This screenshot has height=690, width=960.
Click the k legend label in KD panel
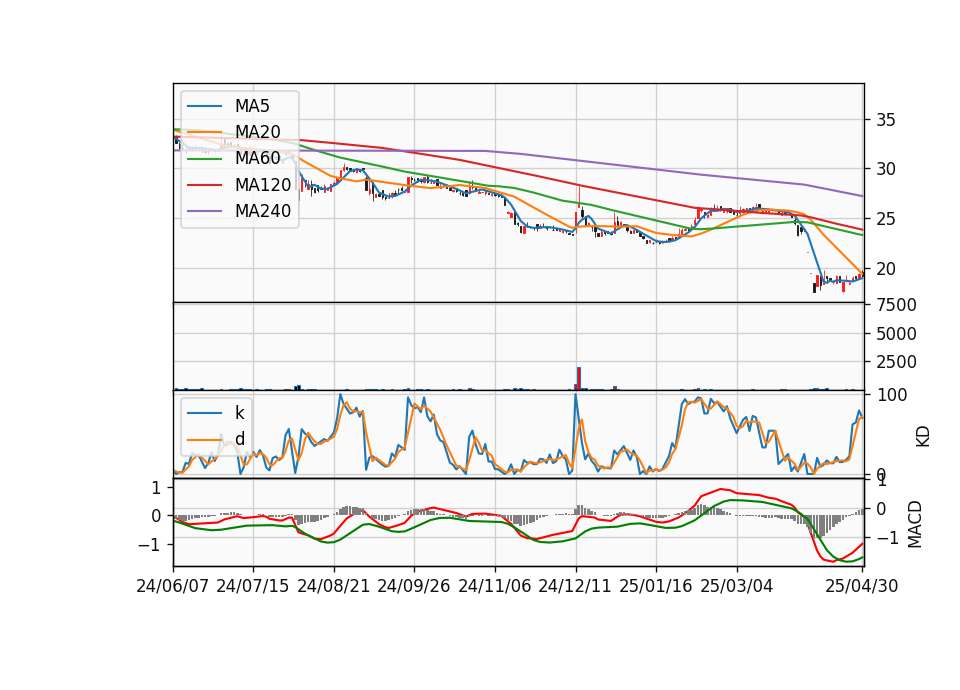pos(239,413)
